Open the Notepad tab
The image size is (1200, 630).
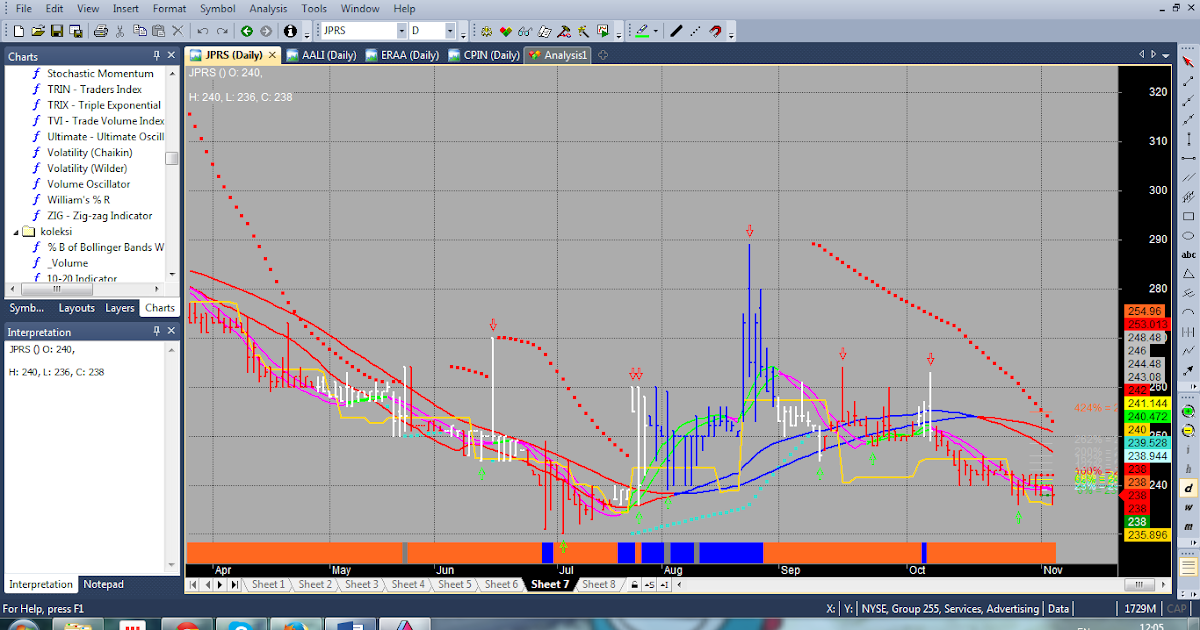[x=103, y=584]
